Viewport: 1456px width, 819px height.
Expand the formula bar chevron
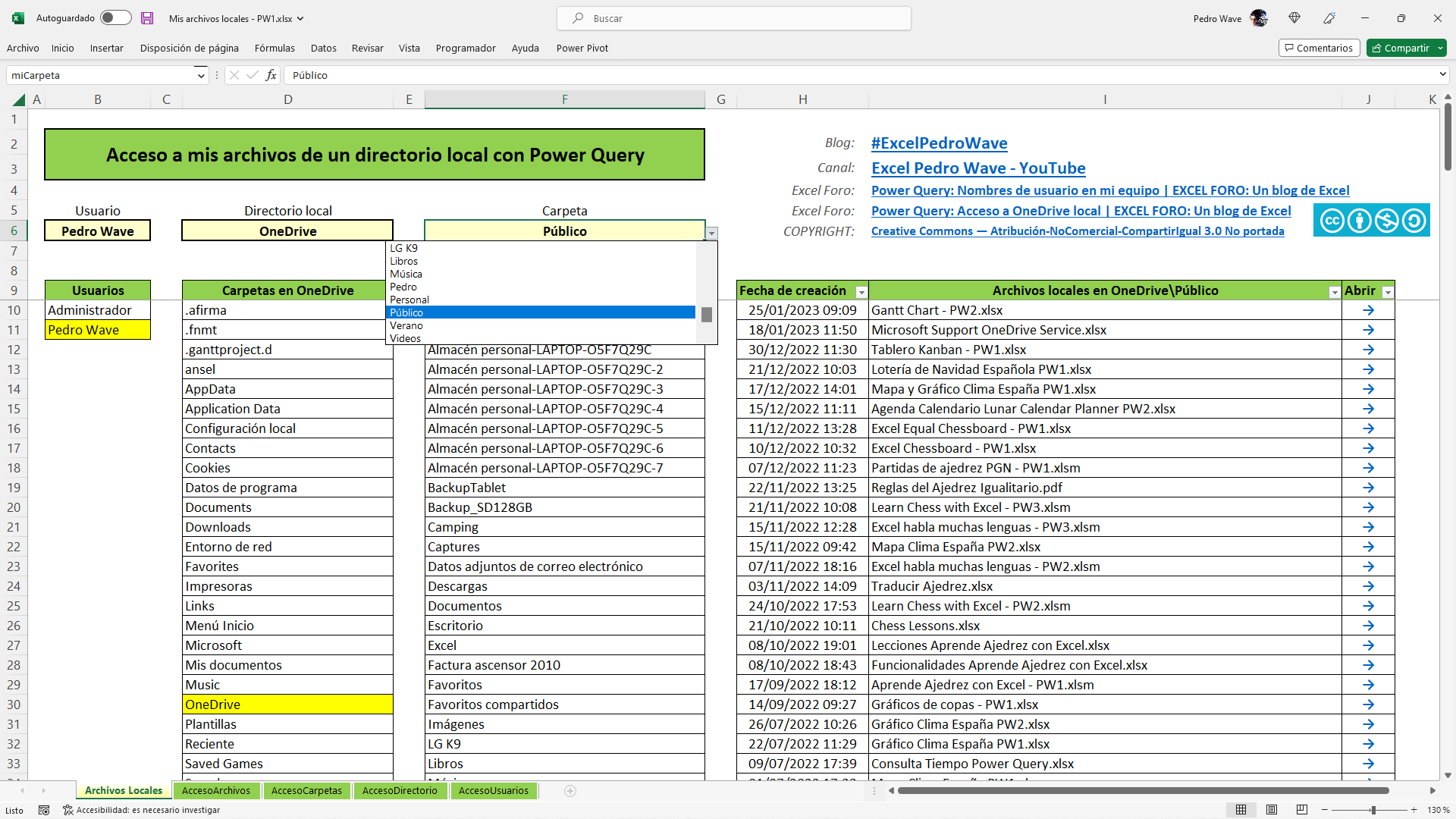[x=1442, y=74]
